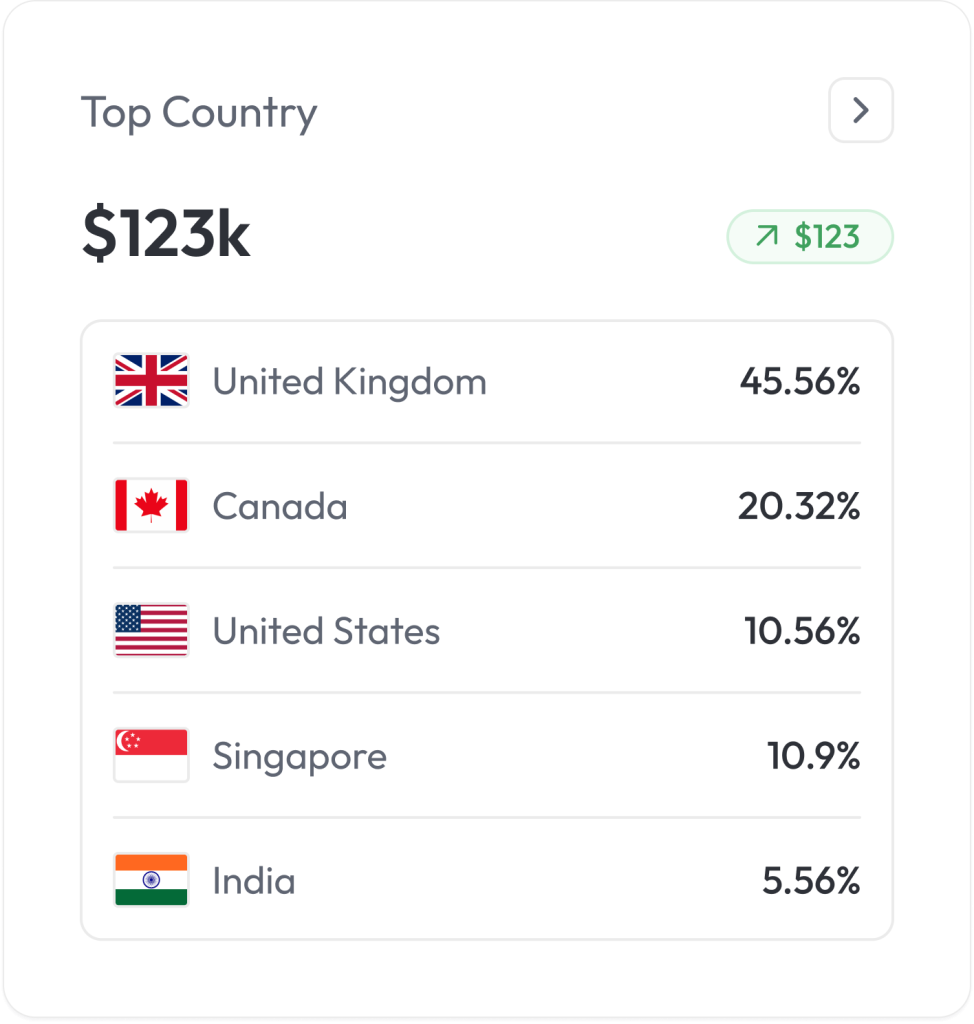Click the green $123 growth badge
Image resolution: width=974 pixels, height=1024 pixels.
[809, 237]
